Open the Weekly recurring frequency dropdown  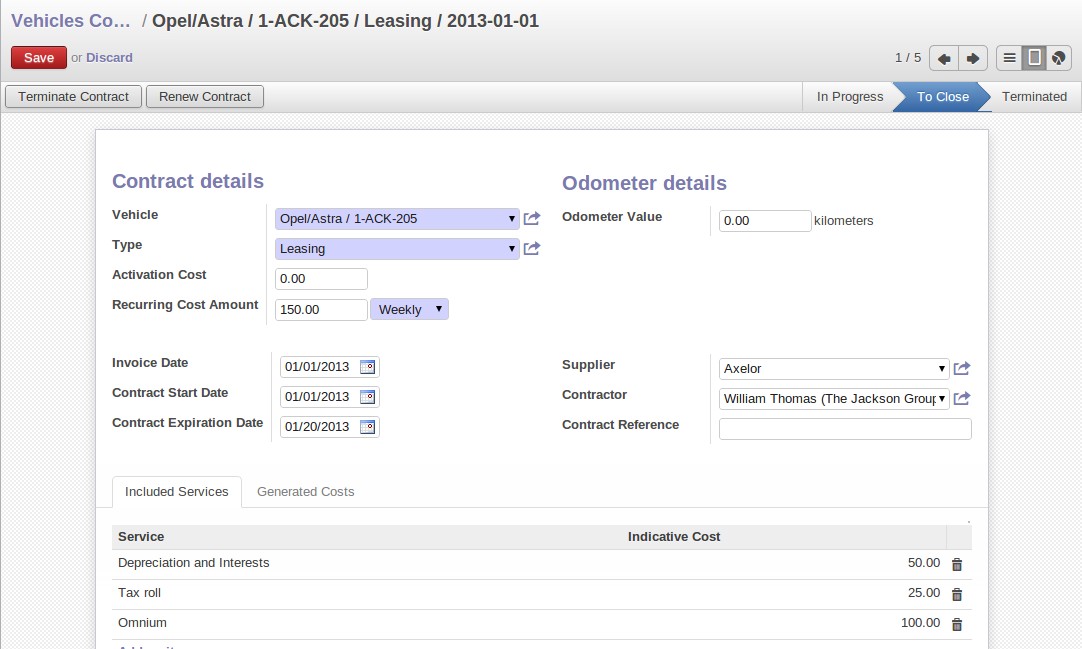click(410, 310)
